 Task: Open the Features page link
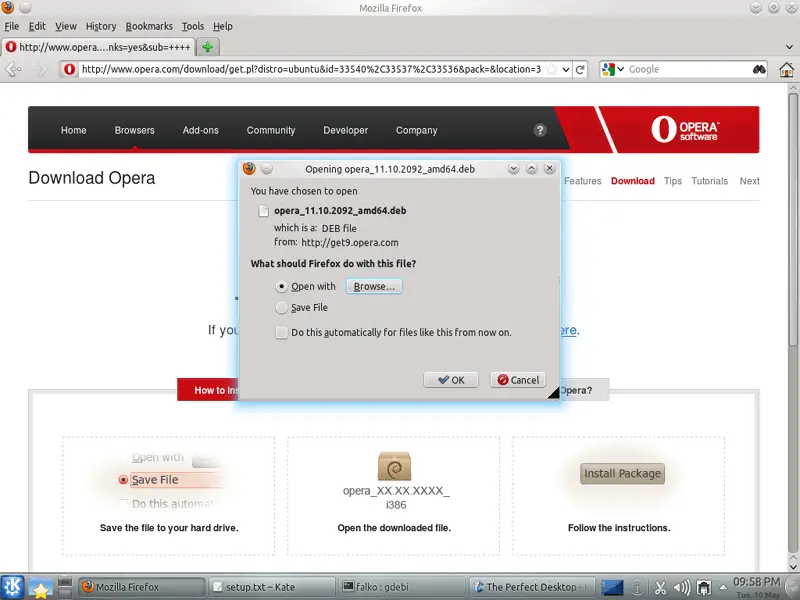582,181
